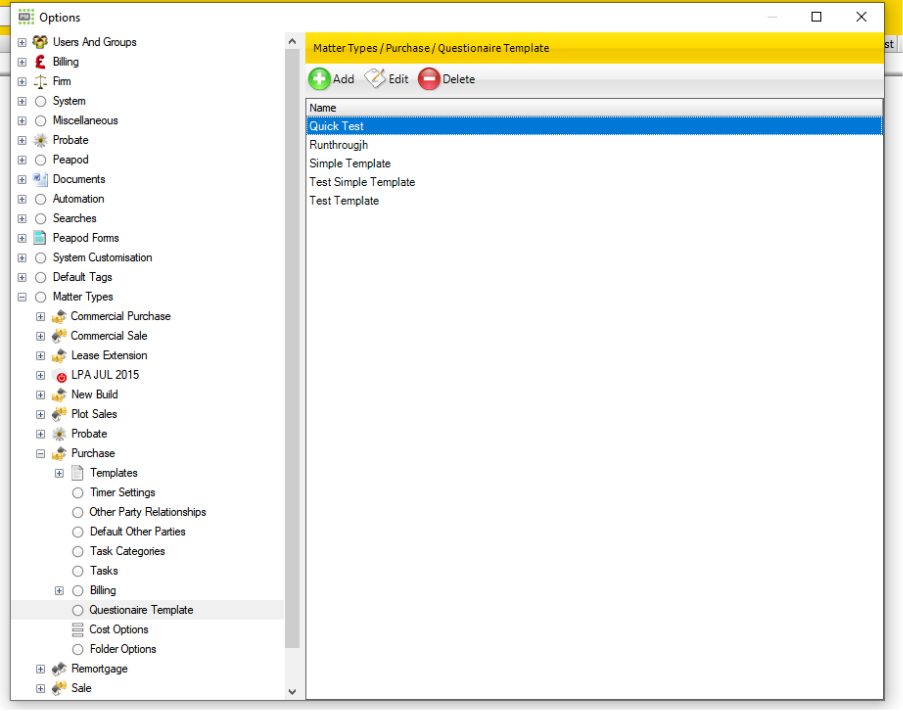Viewport: 903px width, 711px height.
Task: Select Task Categories in tree
Action: (x=127, y=551)
